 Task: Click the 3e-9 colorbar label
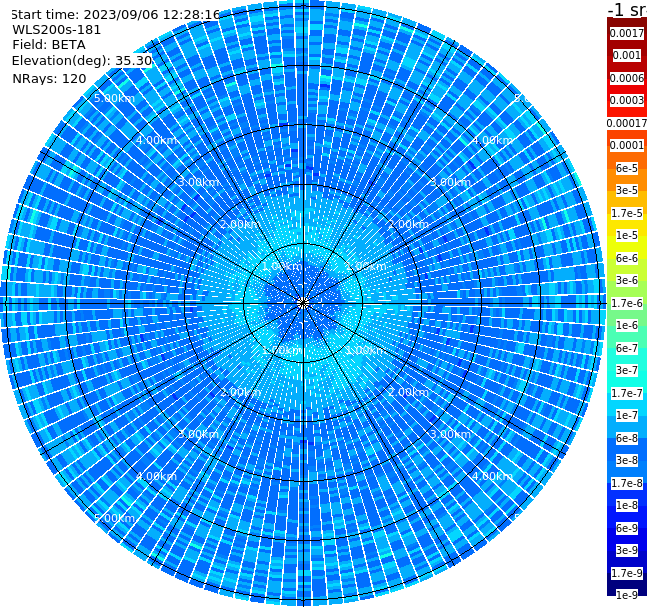[627, 550]
